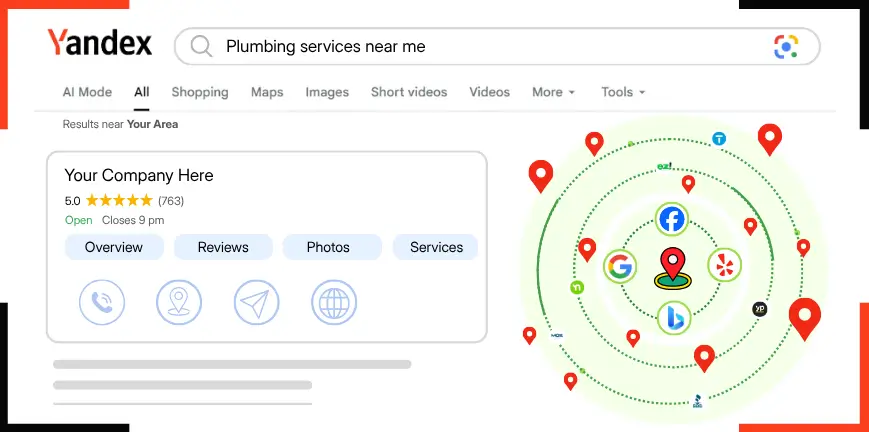The height and width of the screenshot is (432, 869).
Task: Click the Photos button
Action: tap(332, 247)
